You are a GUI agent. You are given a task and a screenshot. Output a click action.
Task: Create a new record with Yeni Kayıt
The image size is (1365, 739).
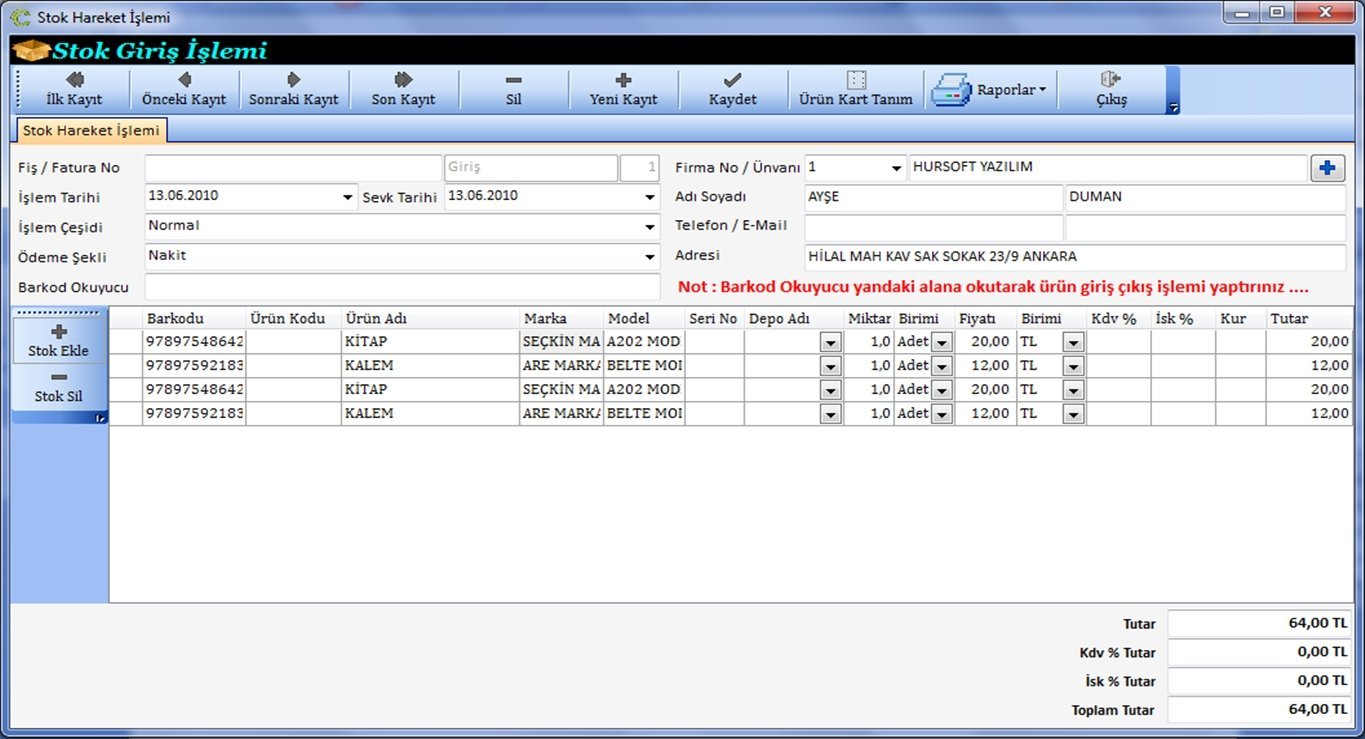(623, 89)
